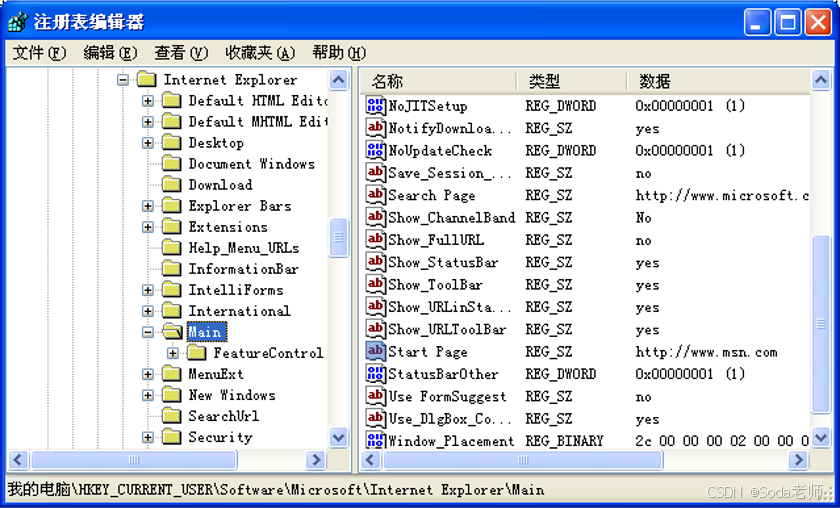Select the Document Windows key
Image resolution: width=840 pixels, height=508 pixels.
tap(251, 163)
